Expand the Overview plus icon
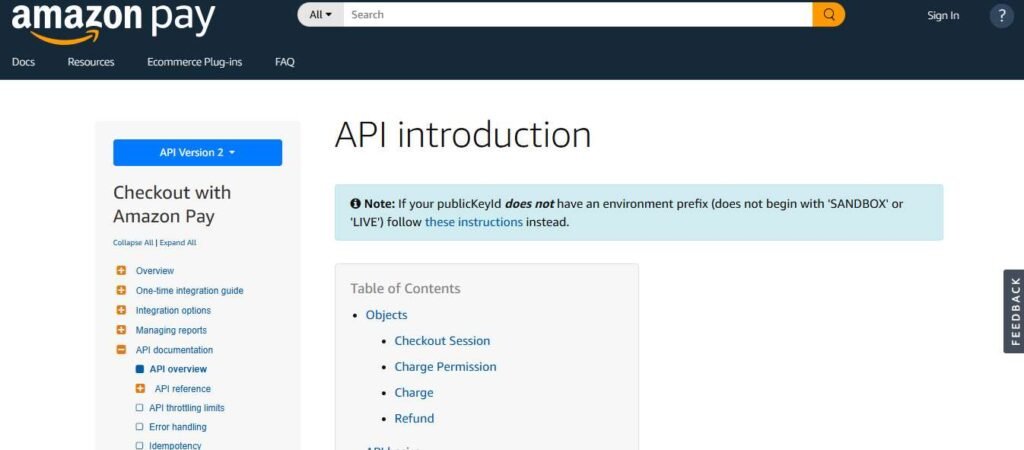 pos(121,270)
